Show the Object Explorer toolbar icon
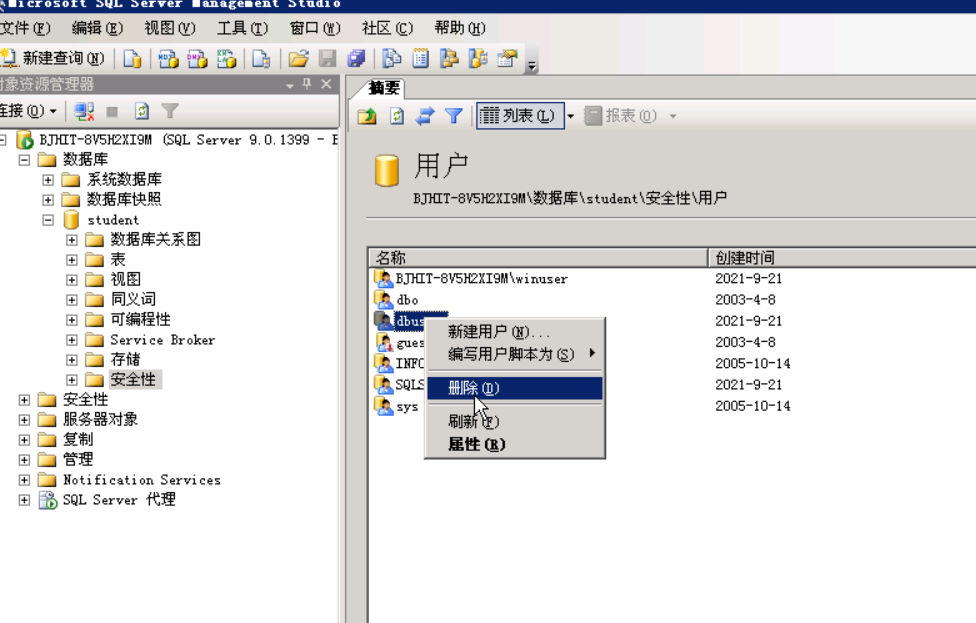This screenshot has height=623, width=976. [x=449, y=59]
